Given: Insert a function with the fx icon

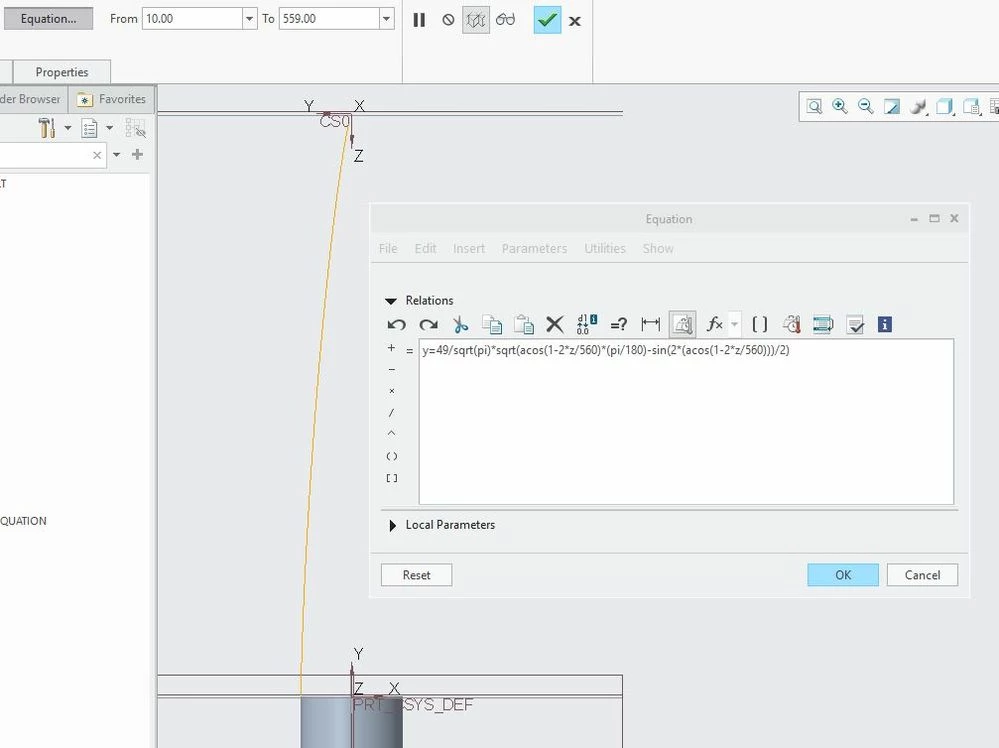Looking at the screenshot, I should (x=714, y=324).
